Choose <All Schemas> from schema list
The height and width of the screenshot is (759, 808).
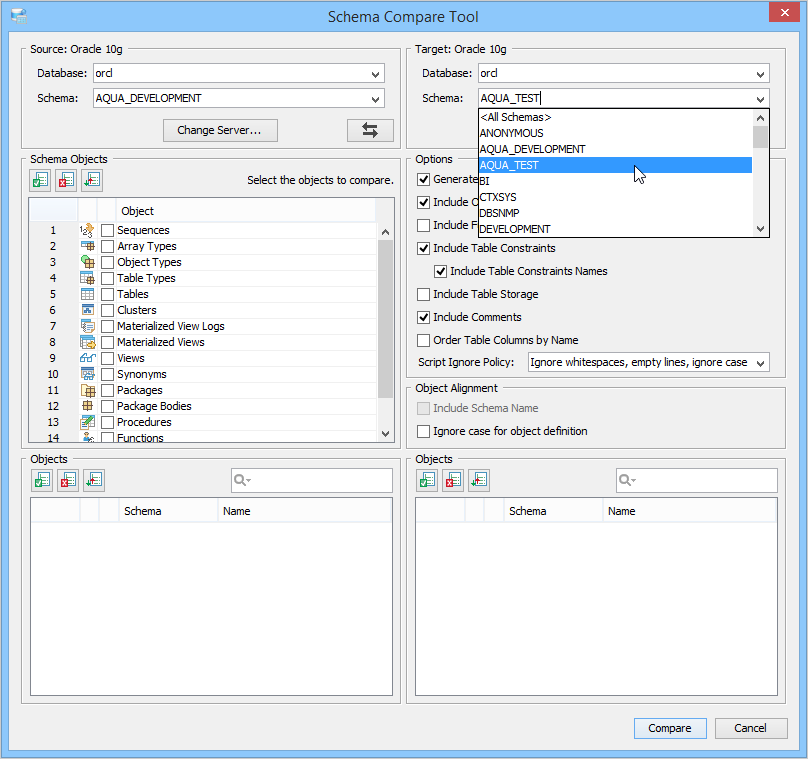615,117
